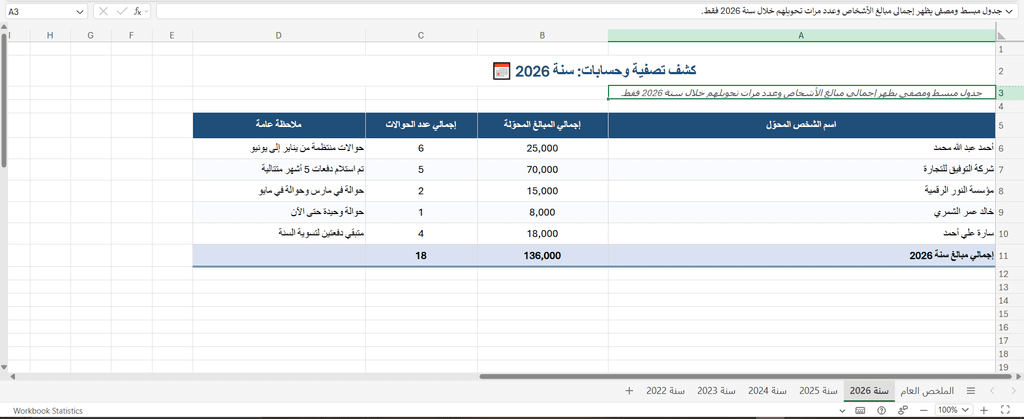
Task: Click the Cancel X in the formula bar
Action: point(103,12)
